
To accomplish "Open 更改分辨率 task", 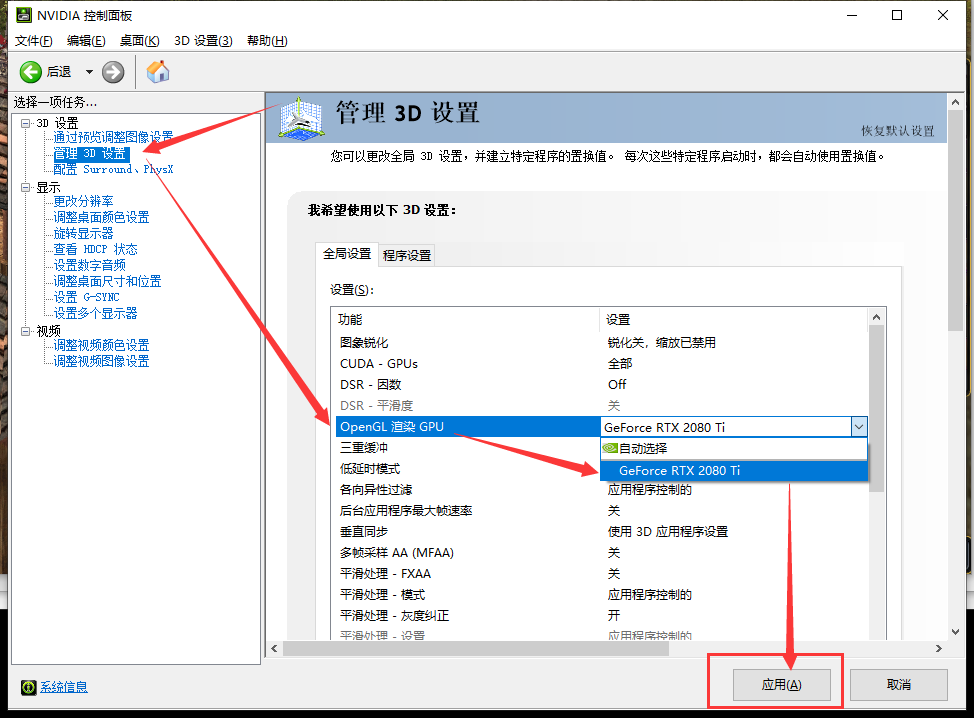I will 83,201.
